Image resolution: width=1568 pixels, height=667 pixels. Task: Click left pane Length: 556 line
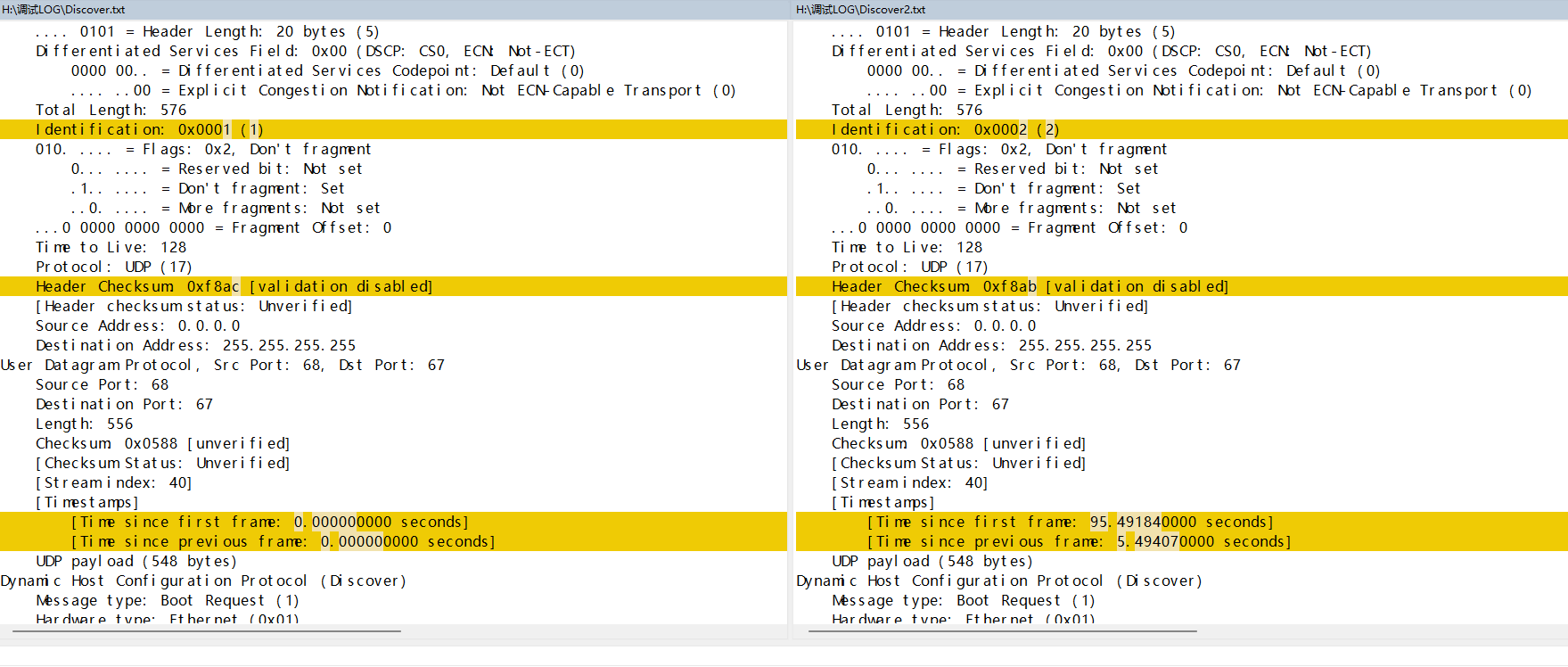click(x=85, y=424)
